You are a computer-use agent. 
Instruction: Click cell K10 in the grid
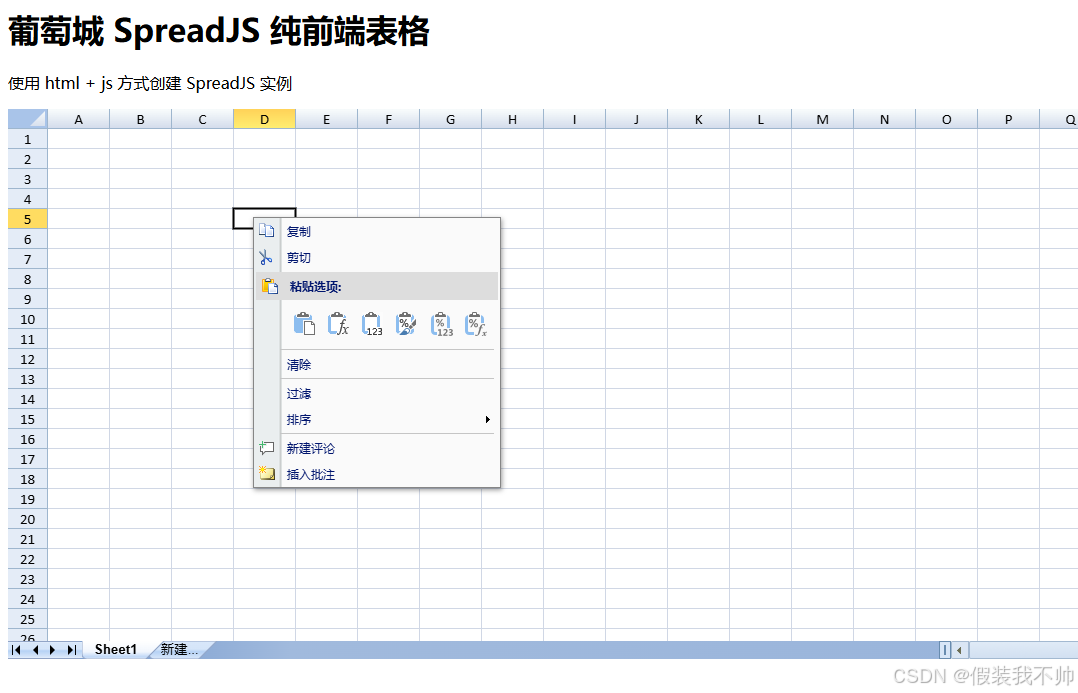(x=698, y=319)
